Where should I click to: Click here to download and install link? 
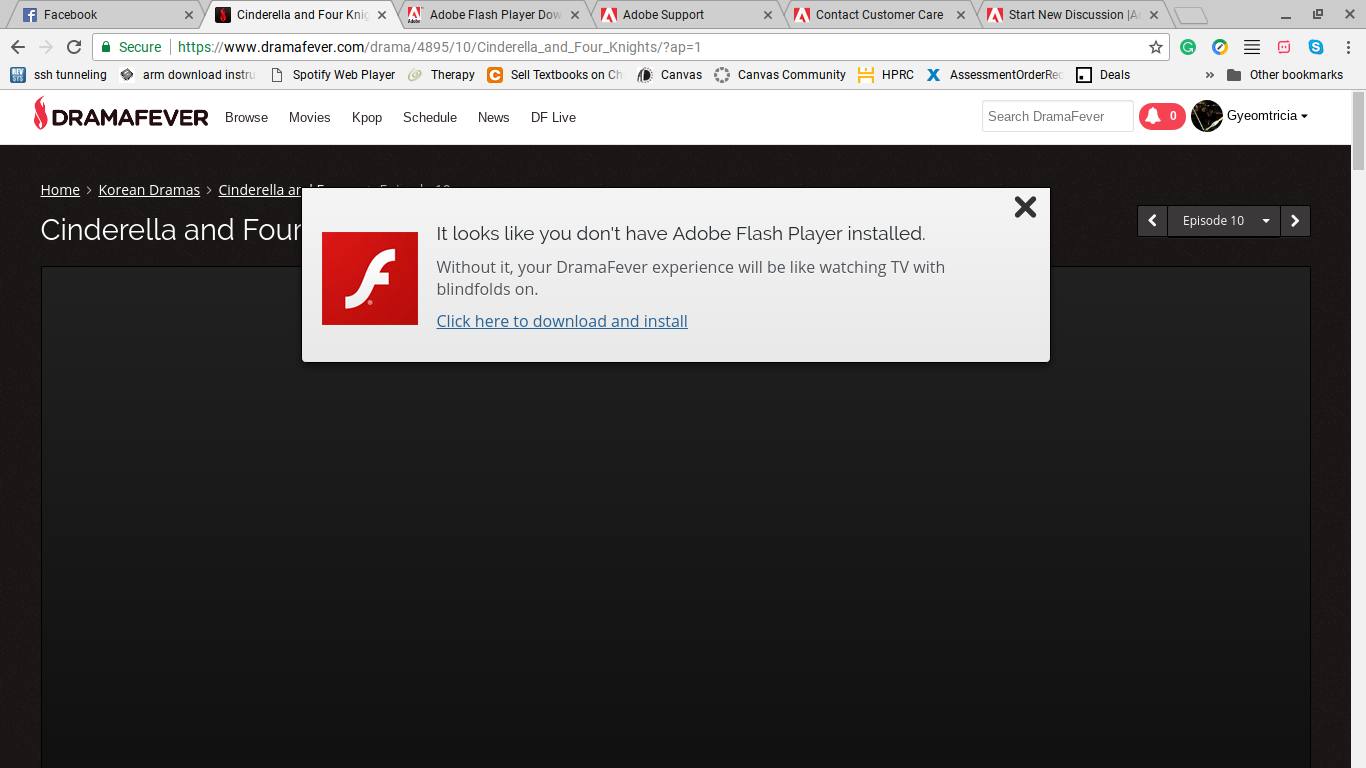click(x=562, y=321)
